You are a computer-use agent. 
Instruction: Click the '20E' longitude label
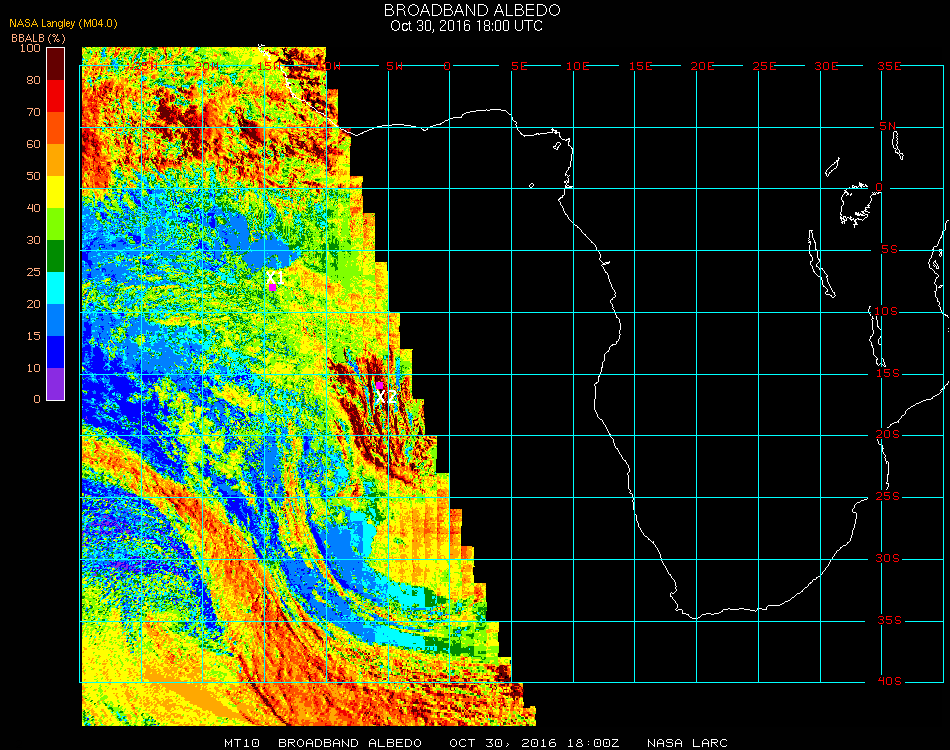pyautogui.click(x=703, y=66)
